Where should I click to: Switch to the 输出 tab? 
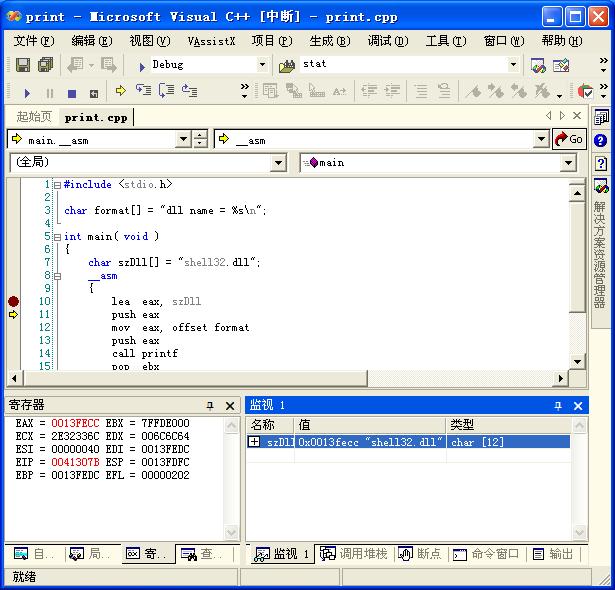(x=553, y=554)
